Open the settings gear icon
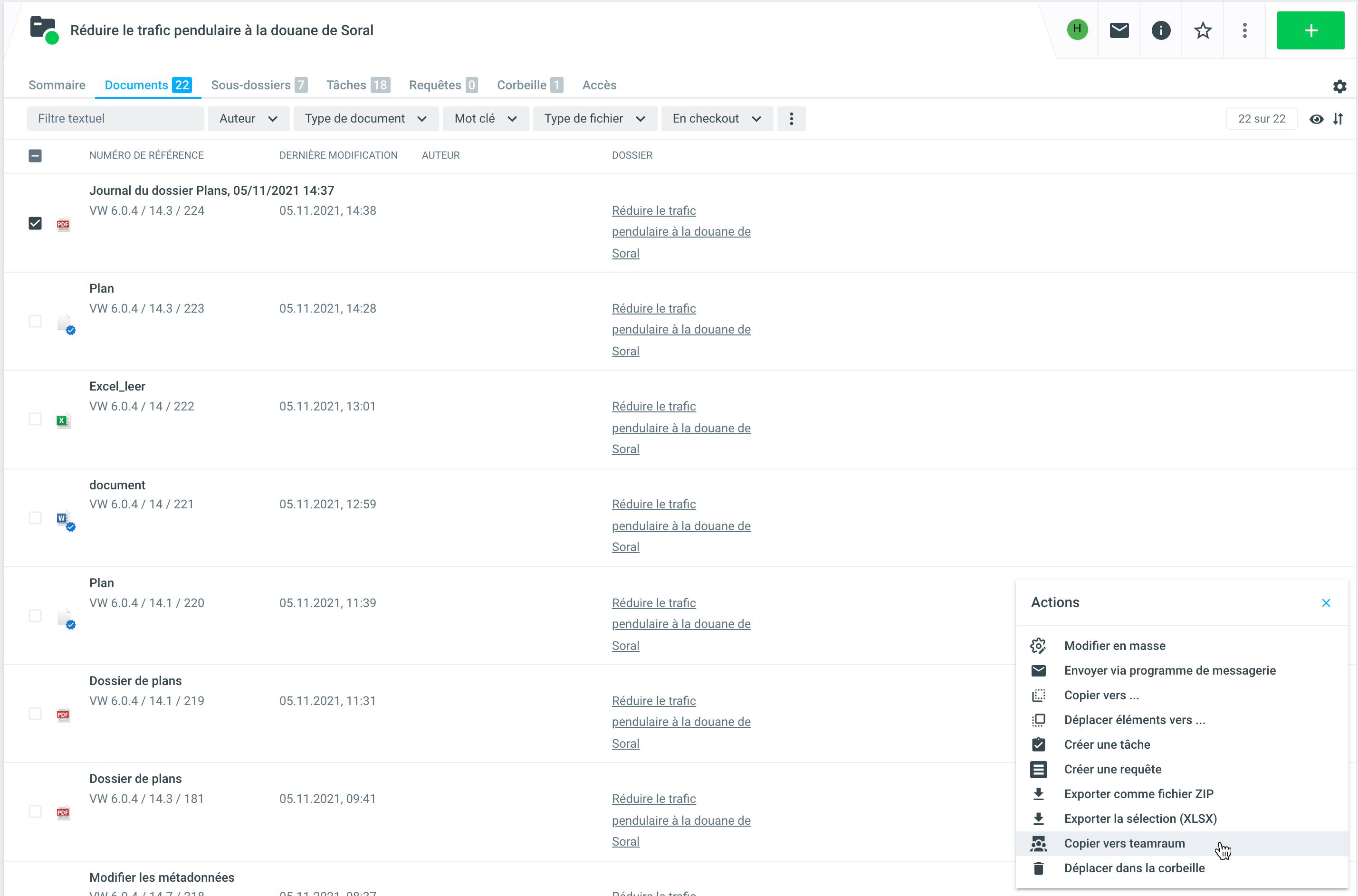The width and height of the screenshot is (1358, 896). click(x=1339, y=86)
